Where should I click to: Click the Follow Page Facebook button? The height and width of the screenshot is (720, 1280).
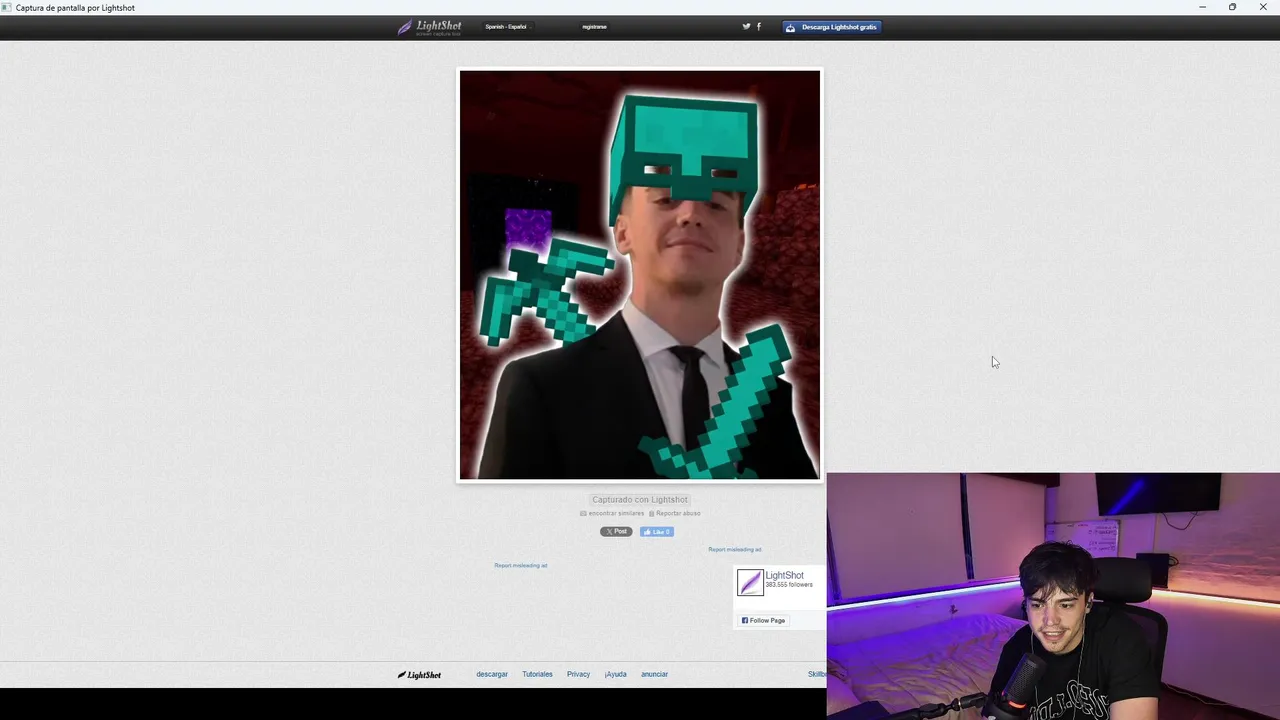click(764, 620)
